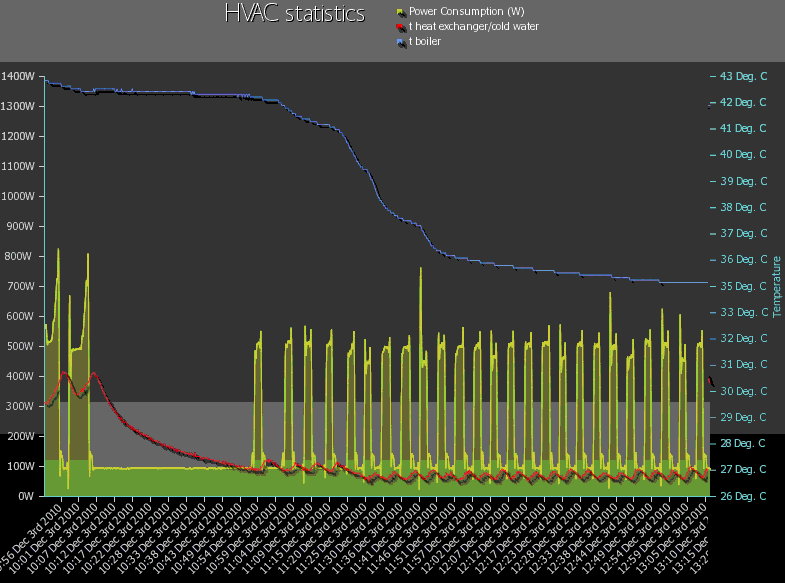785x583 pixels.
Task: Toggle the t heat exchanger/cold water series label
Action: (474, 27)
